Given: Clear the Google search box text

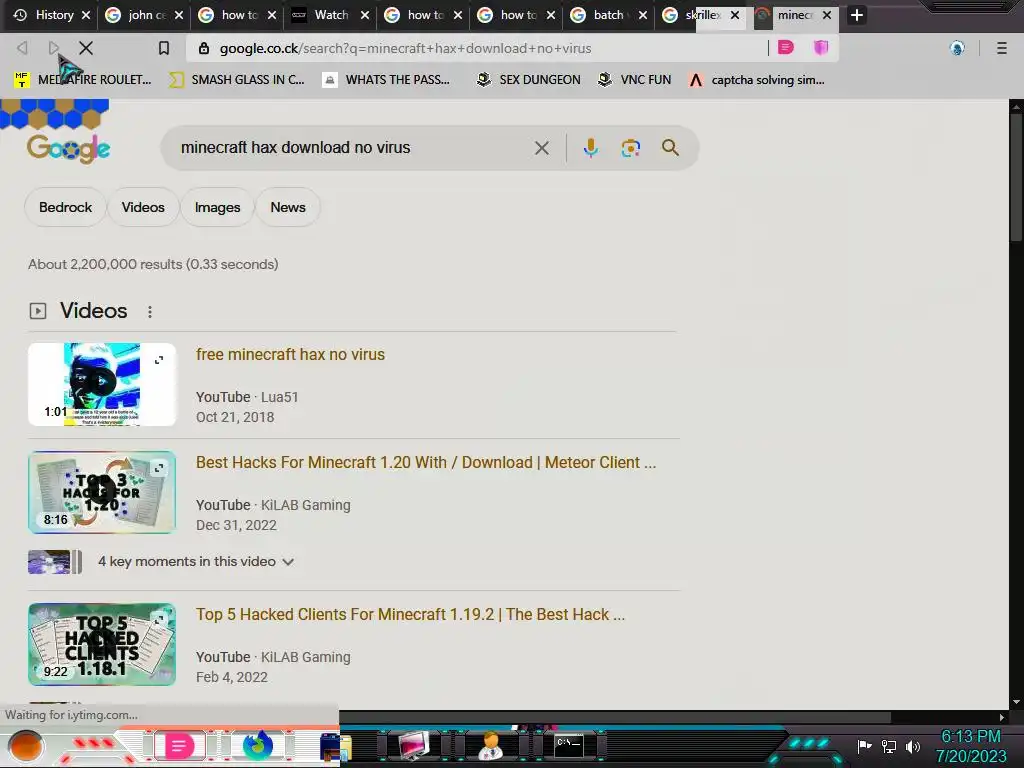Looking at the screenshot, I should click(541, 148).
